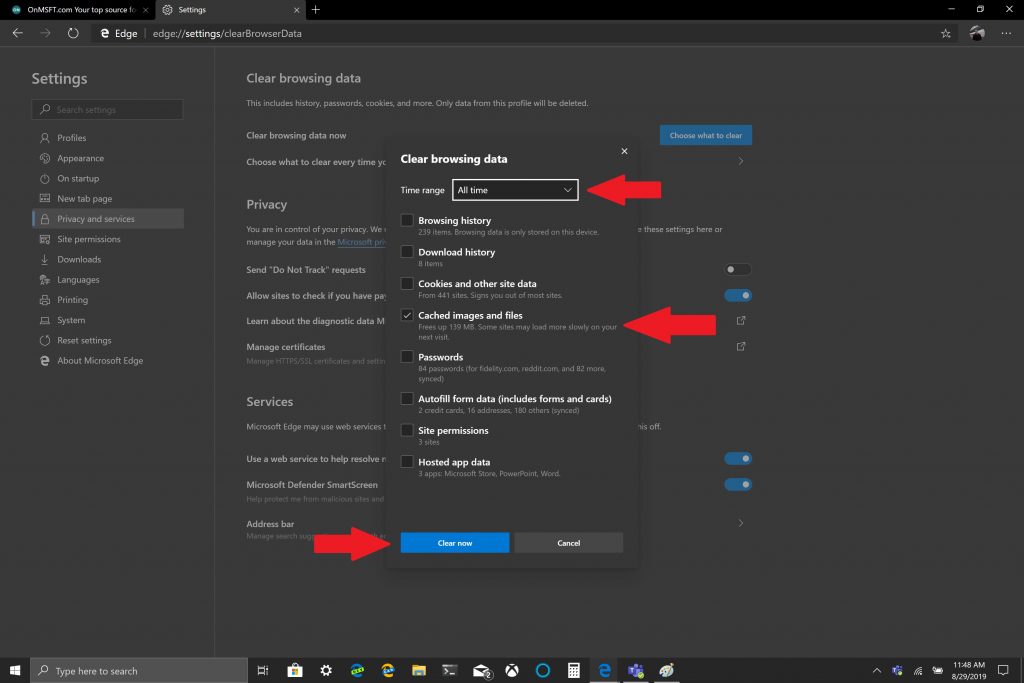Screen dimensions: 1024x683
Task: Open the Passwords external link icon
Action: pyautogui.click(x=740, y=346)
